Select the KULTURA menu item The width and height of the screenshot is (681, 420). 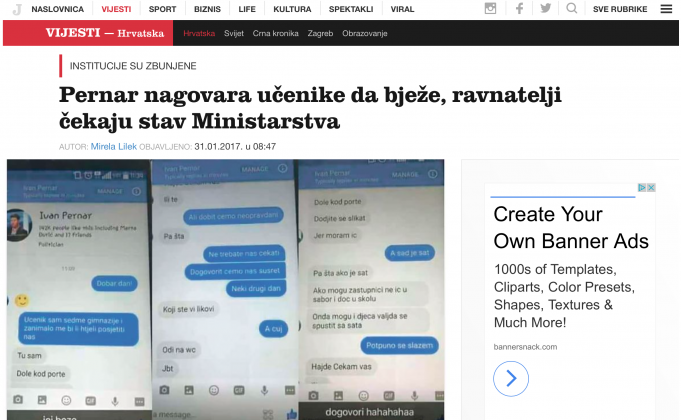point(293,9)
